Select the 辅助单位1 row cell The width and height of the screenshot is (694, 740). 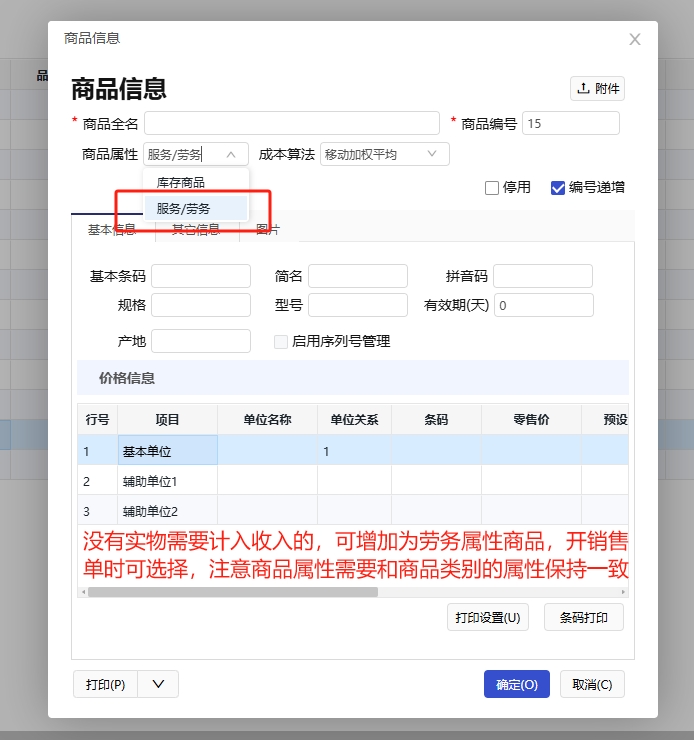167,480
